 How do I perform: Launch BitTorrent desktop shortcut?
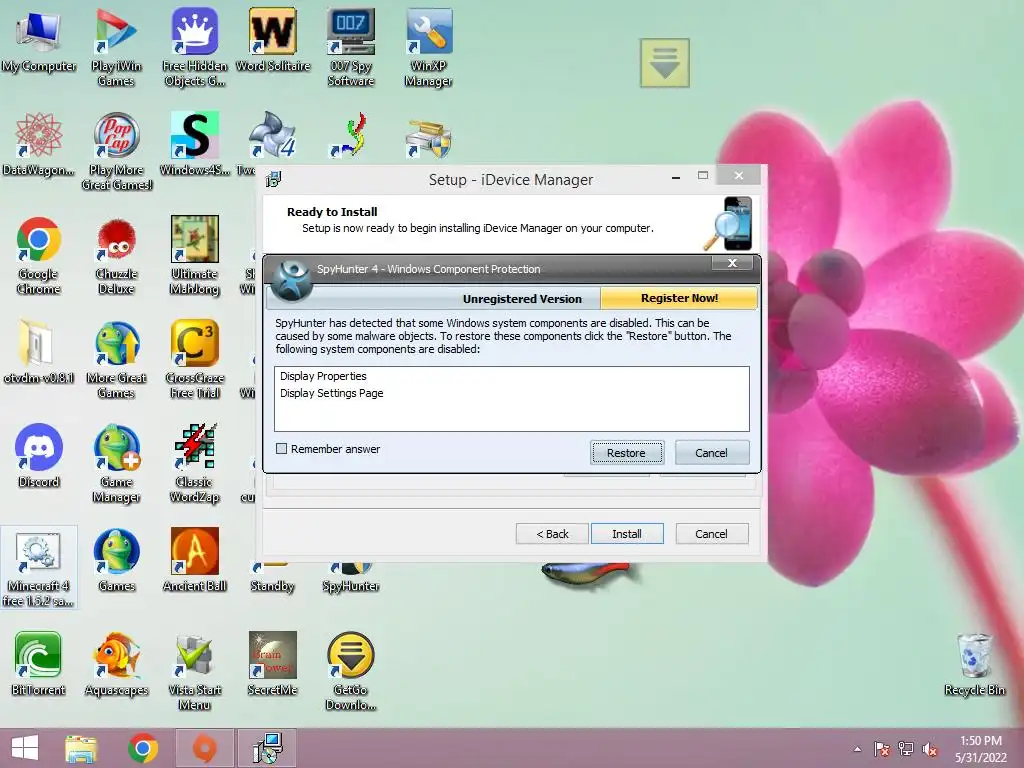point(39,664)
